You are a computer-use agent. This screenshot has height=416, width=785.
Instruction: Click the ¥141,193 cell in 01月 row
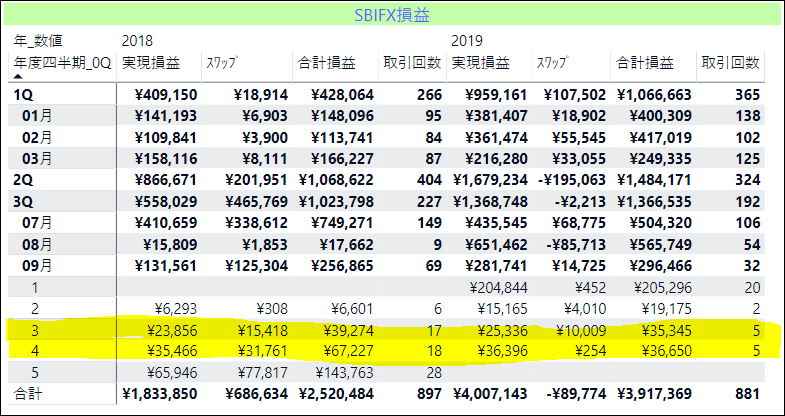pyautogui.click(x=166, y=116)
